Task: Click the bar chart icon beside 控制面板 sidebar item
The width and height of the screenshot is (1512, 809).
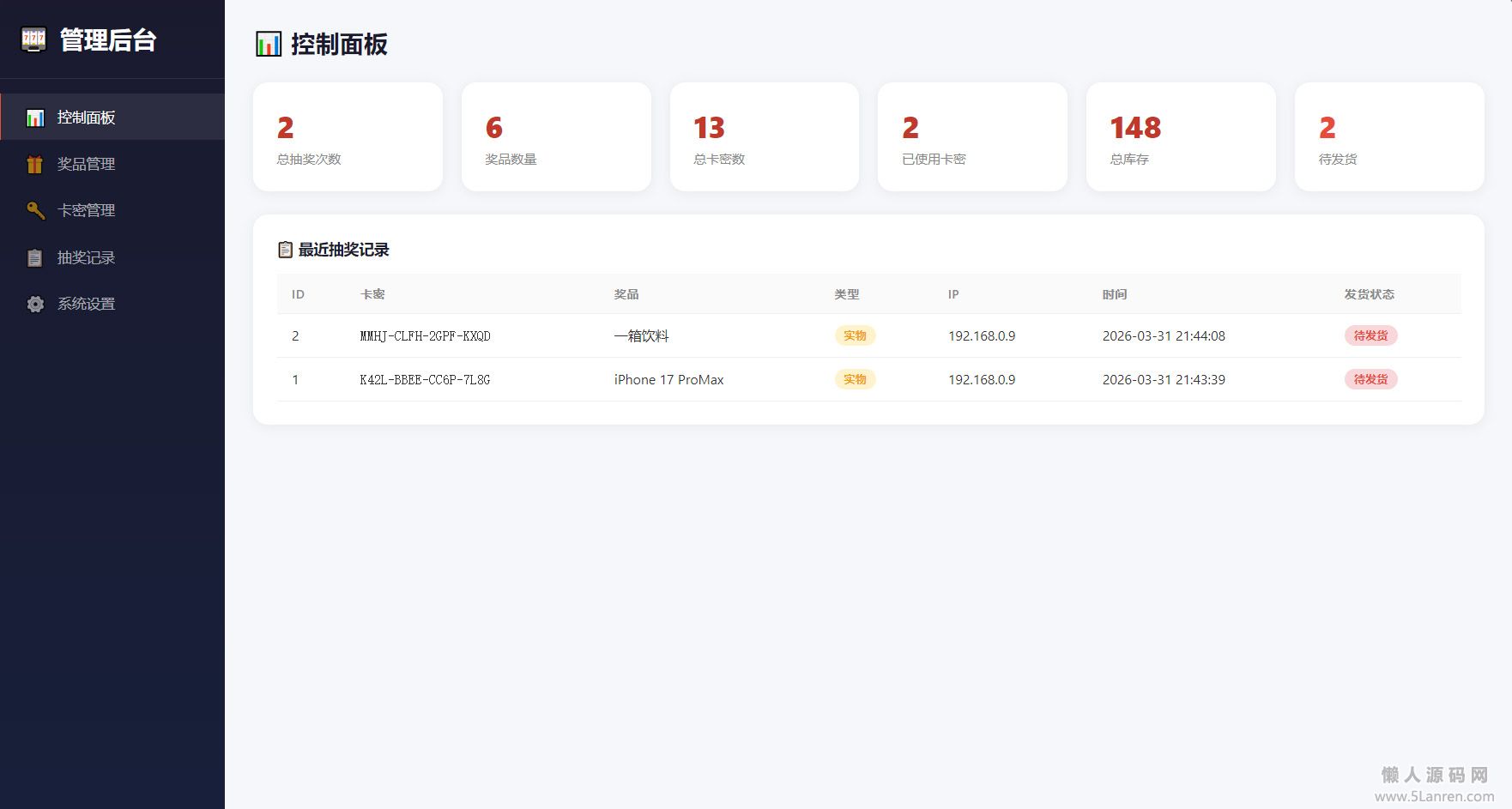Action: tap(35, 118)
